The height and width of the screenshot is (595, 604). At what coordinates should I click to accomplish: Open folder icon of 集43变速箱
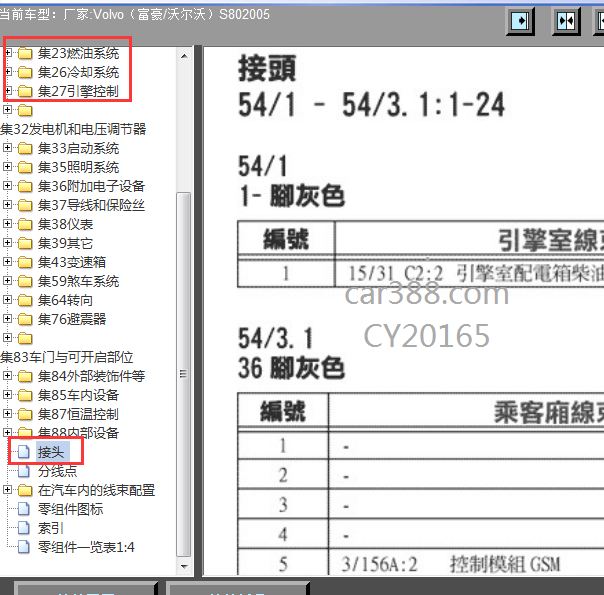tap(25, 262)
